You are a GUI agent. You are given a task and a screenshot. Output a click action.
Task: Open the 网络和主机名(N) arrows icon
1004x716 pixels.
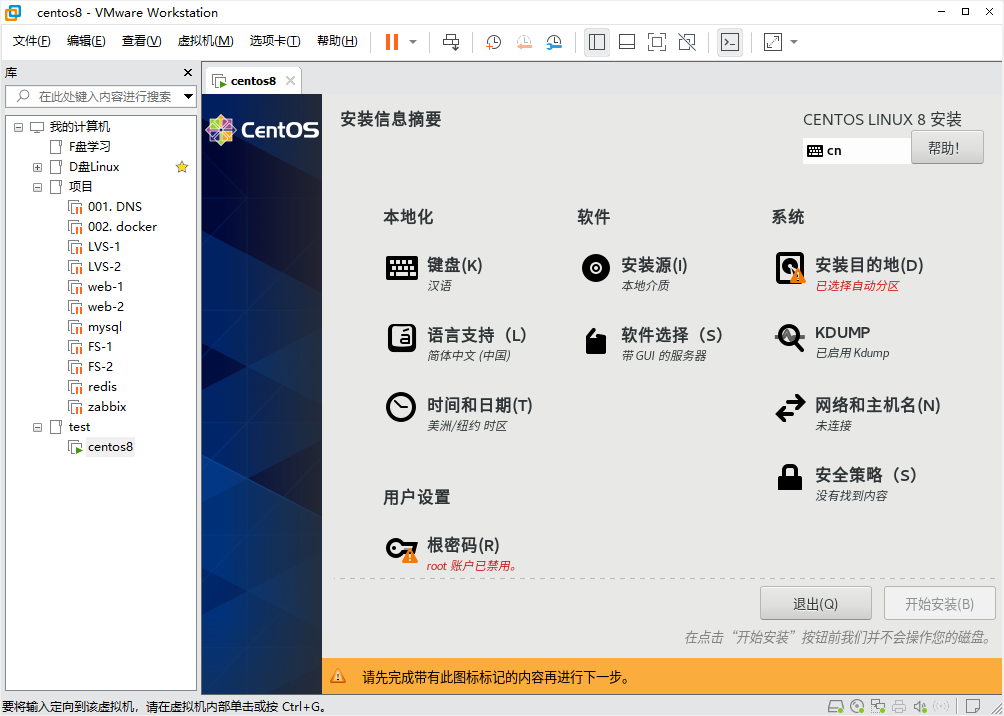point(790,408)
